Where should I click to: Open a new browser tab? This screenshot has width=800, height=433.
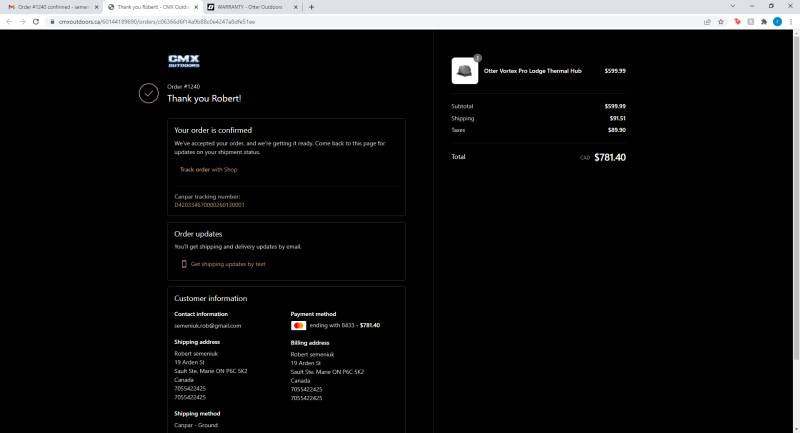(311, 7)
